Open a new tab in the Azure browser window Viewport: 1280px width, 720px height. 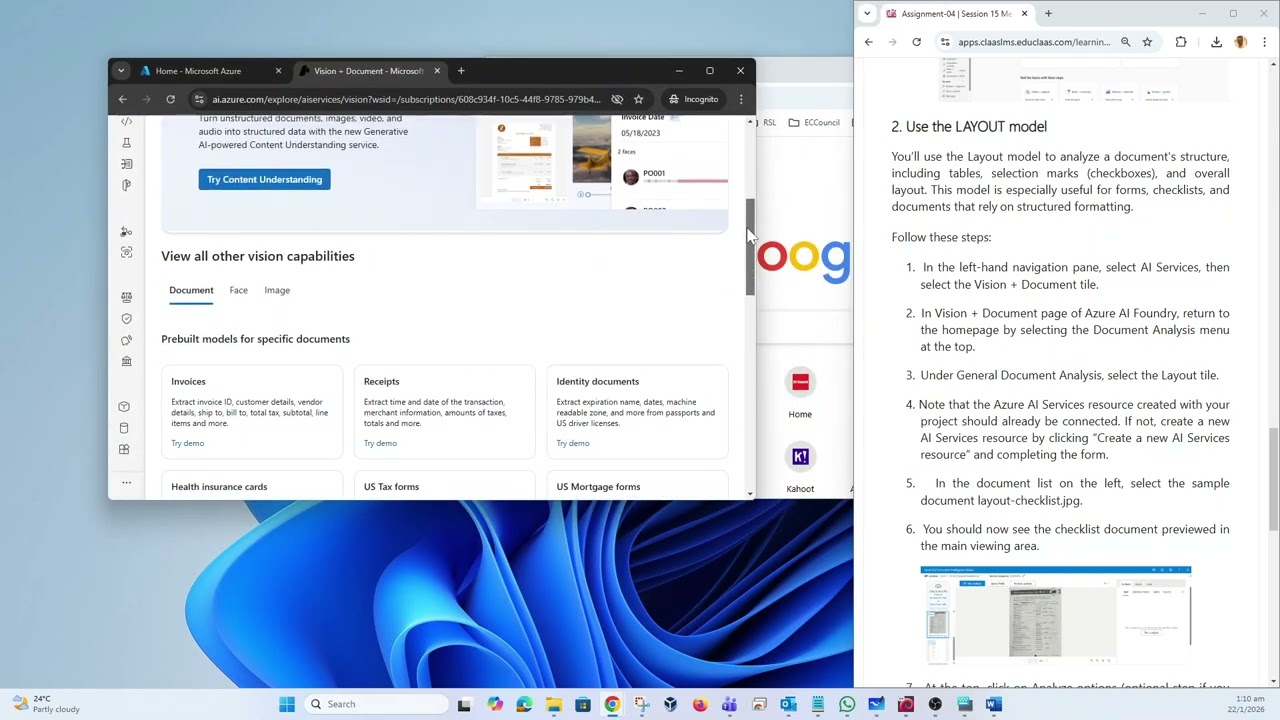coord(461,71)
